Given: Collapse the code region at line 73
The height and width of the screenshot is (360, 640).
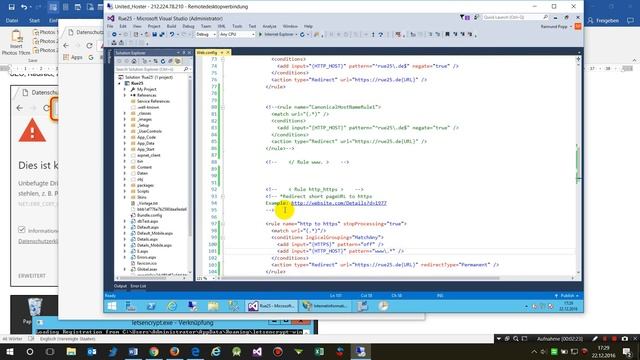Looking at the screenshot, I should coord(222,59).
